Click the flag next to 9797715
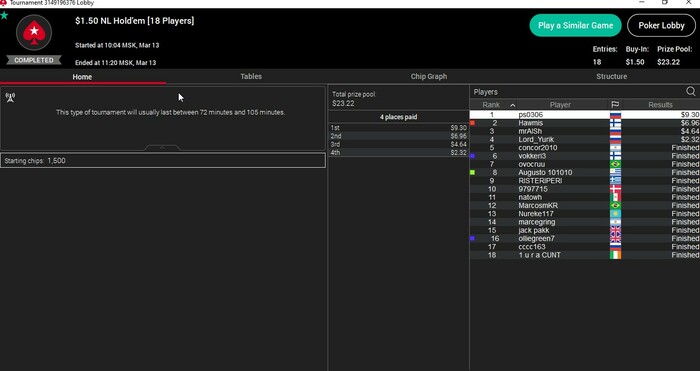This screenshot has width=700, height=371. pyautogui.click(x=615, y=189)
